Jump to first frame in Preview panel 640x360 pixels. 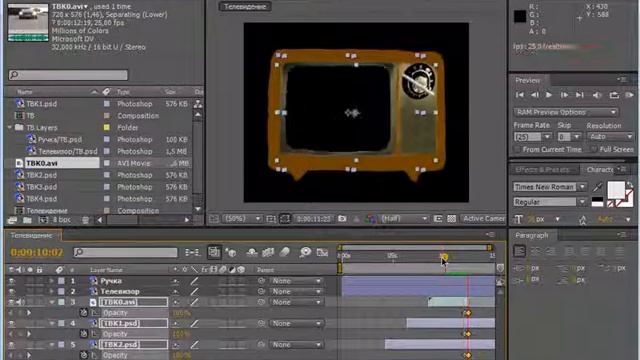coord(520,95)
